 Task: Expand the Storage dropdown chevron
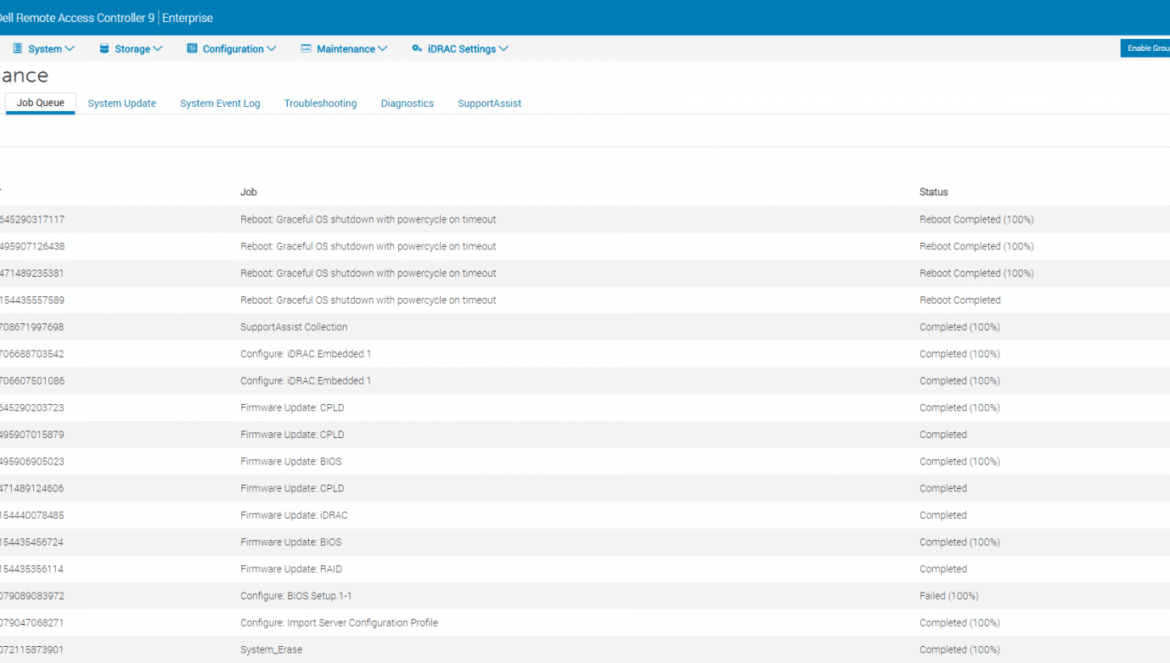point(157,48)
